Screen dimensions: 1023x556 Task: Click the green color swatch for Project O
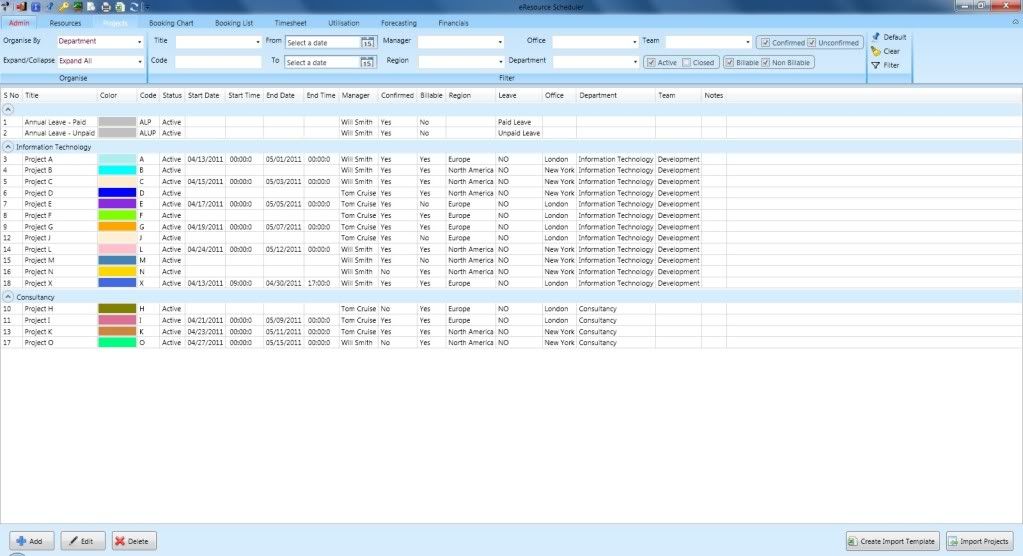[117, 343]
